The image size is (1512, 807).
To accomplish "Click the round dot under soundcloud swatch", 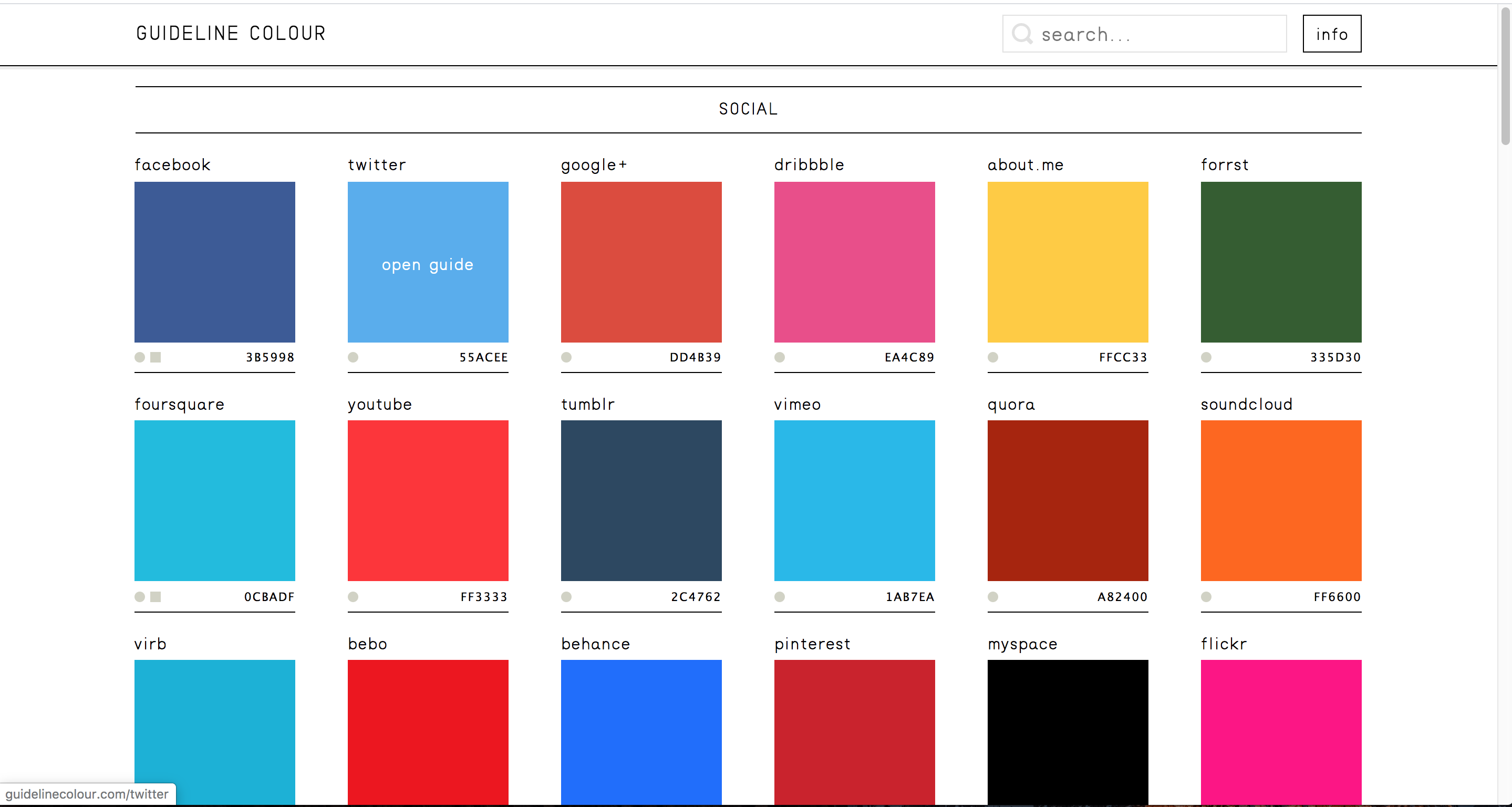I will 1206,596.
